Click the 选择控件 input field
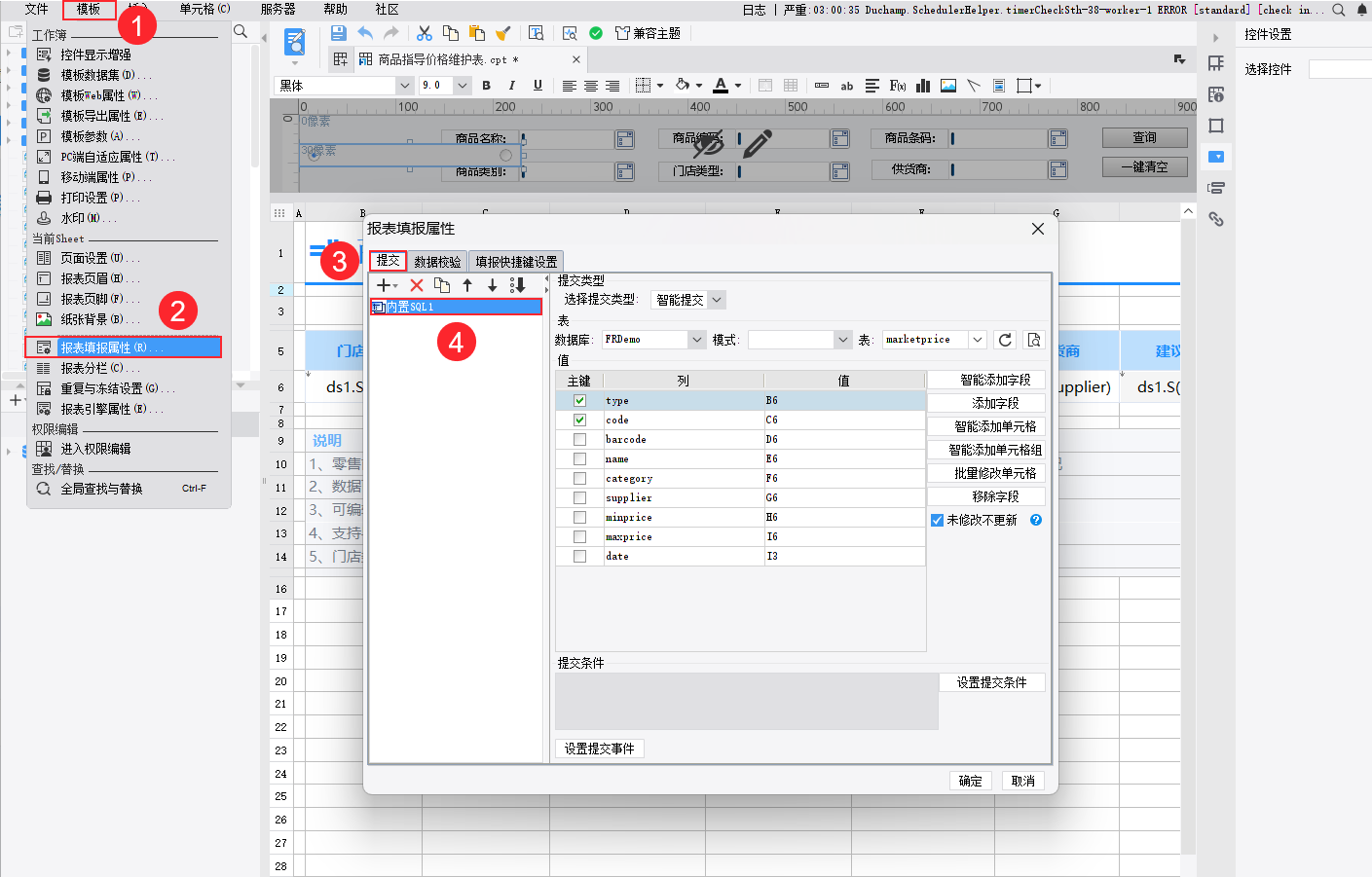The width and height of the screenshot is (1372, 877). (x=1340, y=69)
